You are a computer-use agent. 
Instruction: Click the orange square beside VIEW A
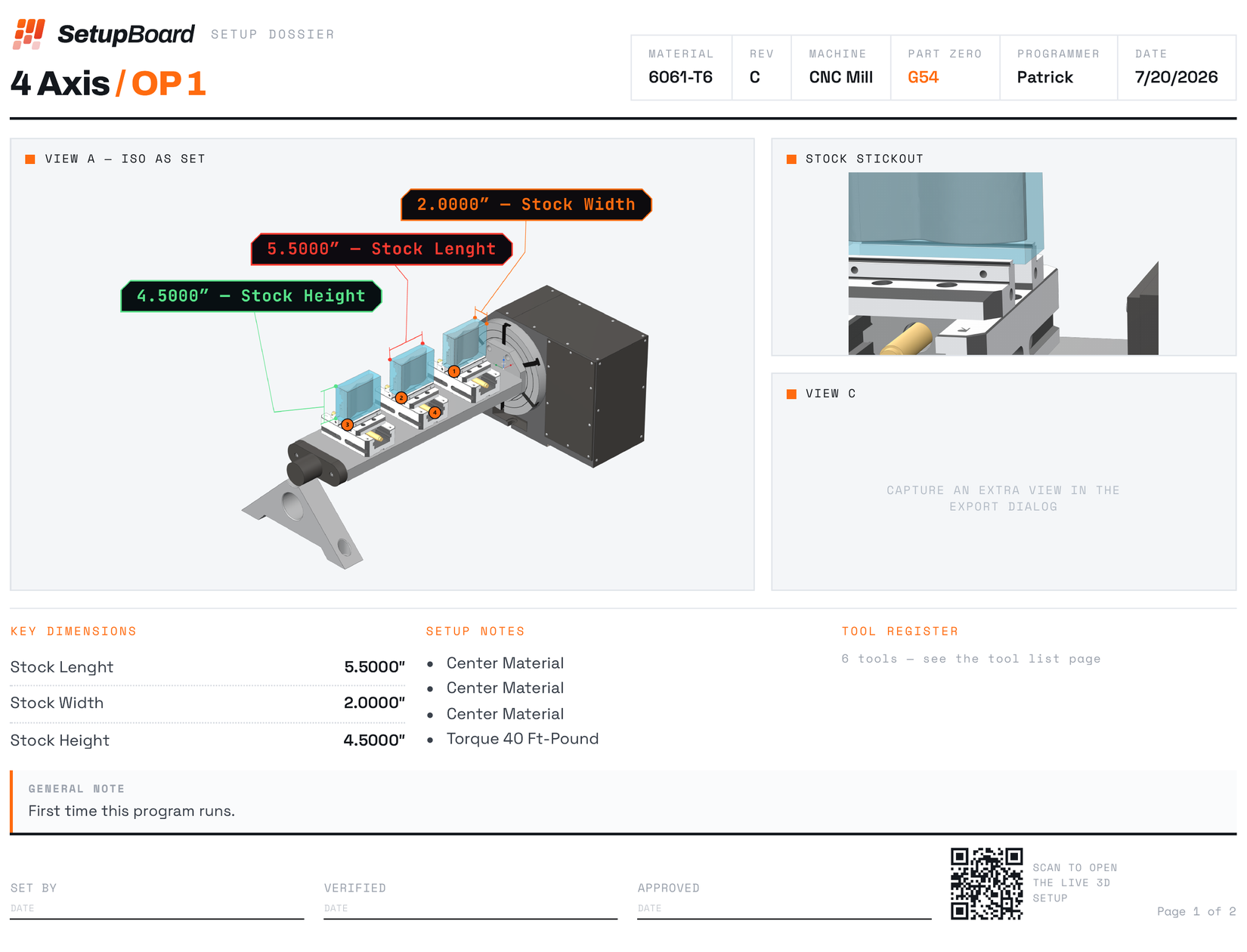pyautogui.click(x=30, y=159)
